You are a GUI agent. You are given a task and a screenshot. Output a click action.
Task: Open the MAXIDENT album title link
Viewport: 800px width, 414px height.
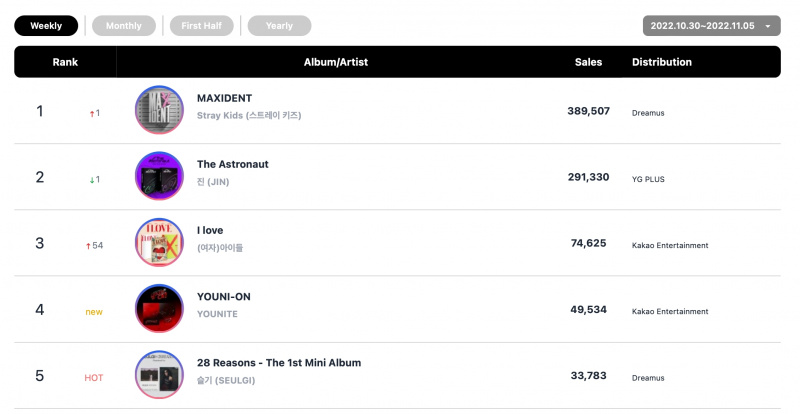point(224,98)
